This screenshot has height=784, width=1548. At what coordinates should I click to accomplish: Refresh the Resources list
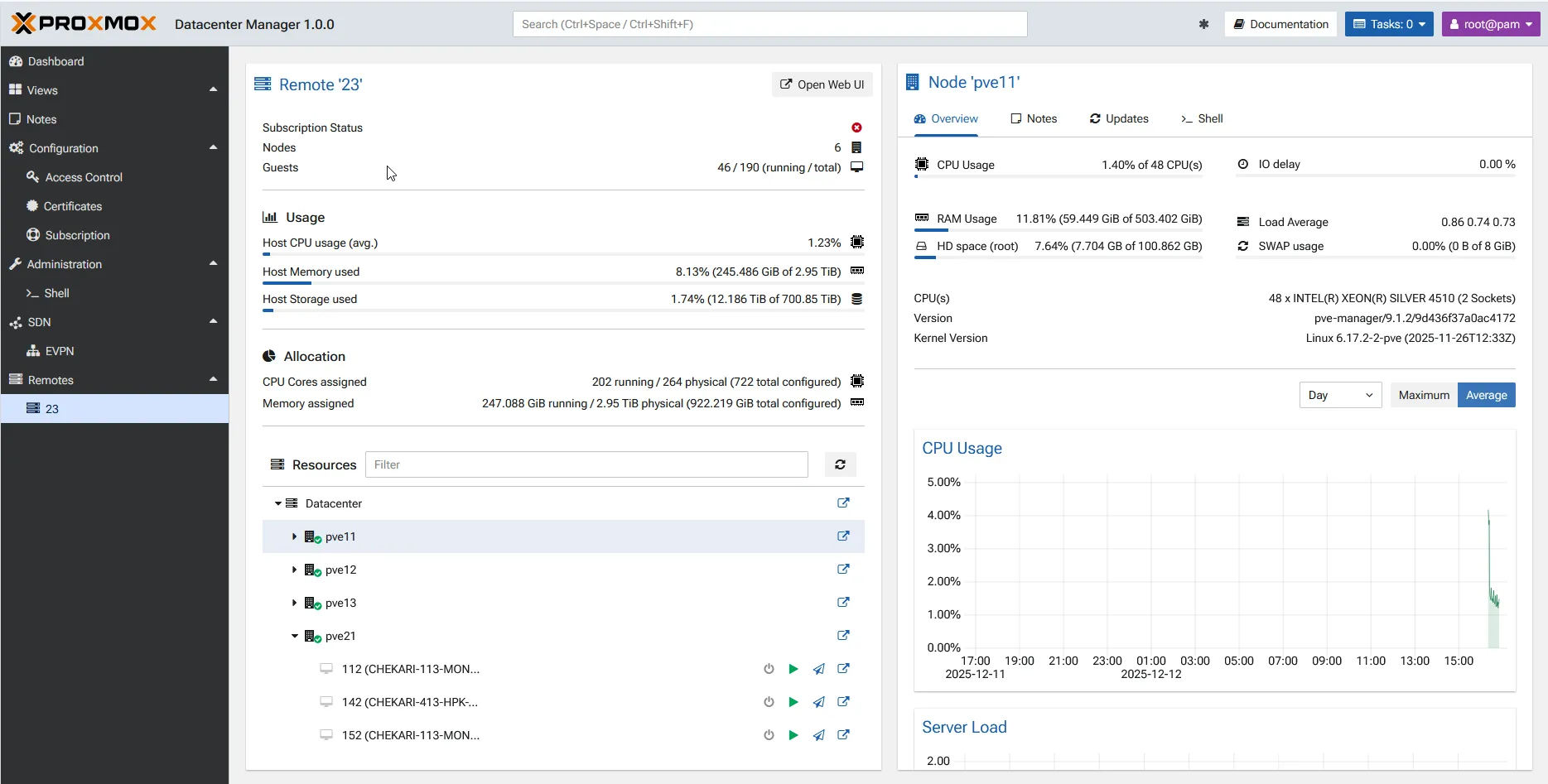point(840,464)
